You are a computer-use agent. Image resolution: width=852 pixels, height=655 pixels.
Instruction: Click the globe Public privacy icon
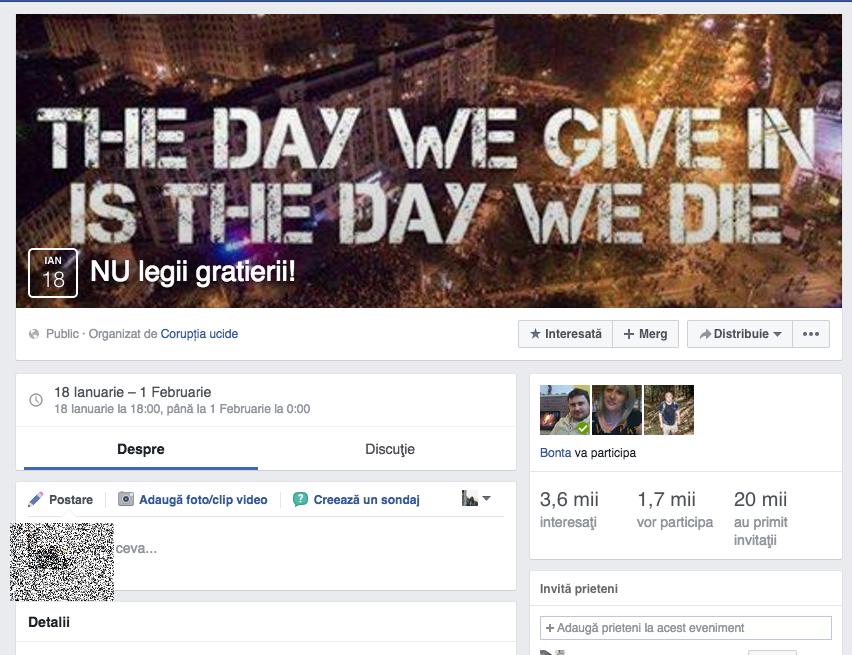click(x=34, y=334)
